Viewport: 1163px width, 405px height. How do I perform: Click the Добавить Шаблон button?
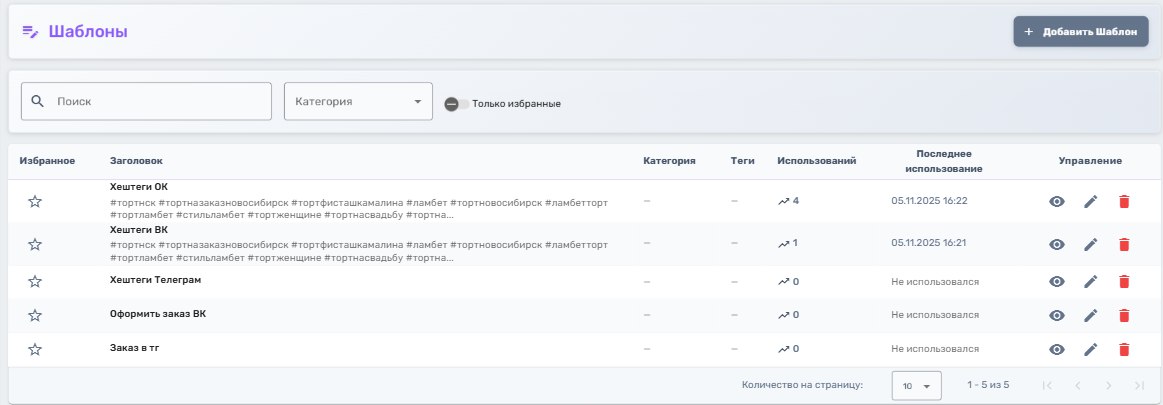click(x=1080, y=32)
